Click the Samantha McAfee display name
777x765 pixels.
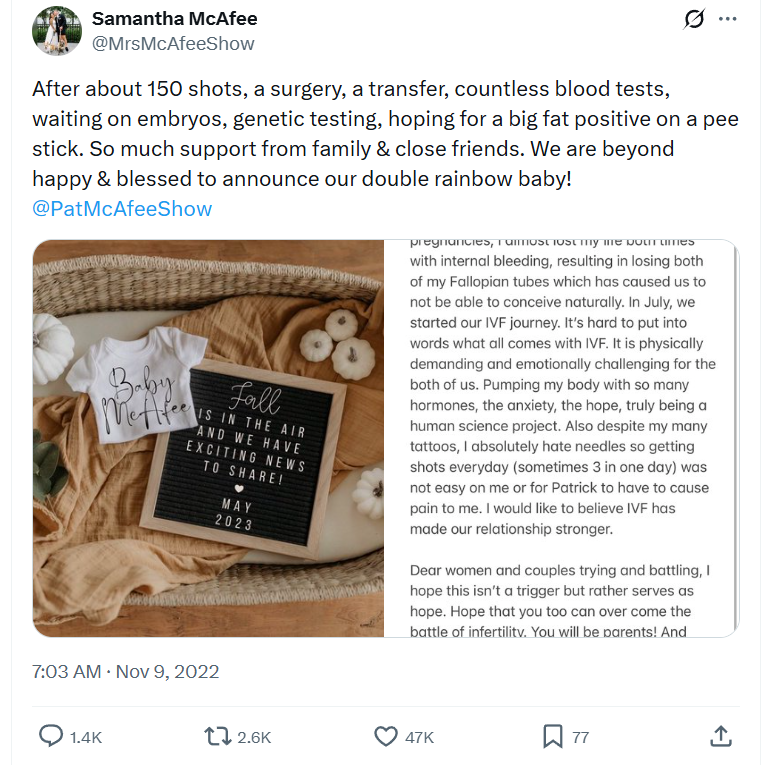pyautogui.click(x=175, y=19)
